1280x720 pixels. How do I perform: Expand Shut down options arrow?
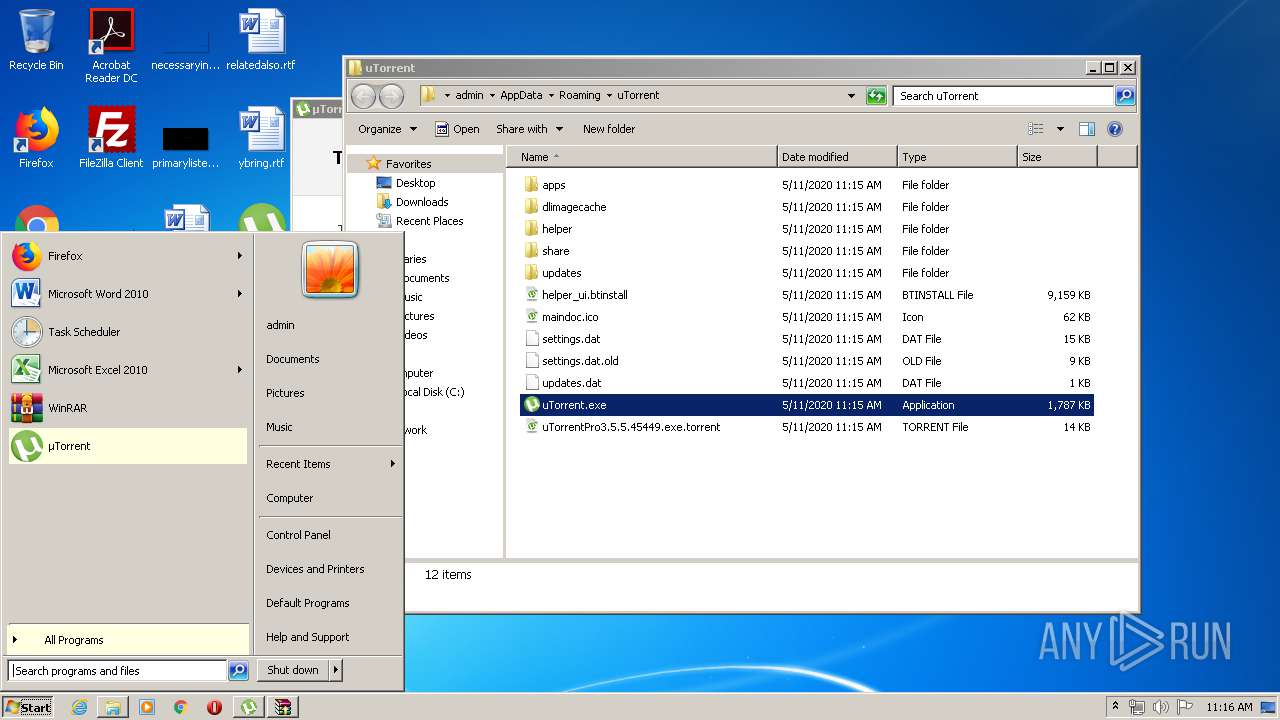point(336,670)
